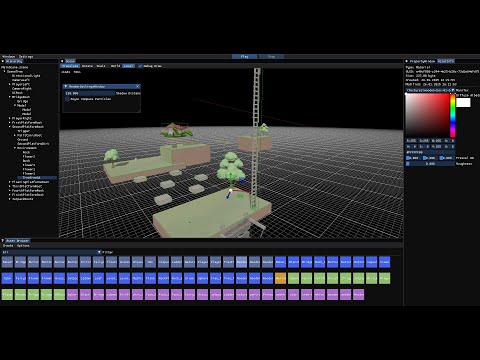This screenshot has height=360, width=480.
Task: Select the orange highlighted asset tile
Action: click(x=280, y=278)
